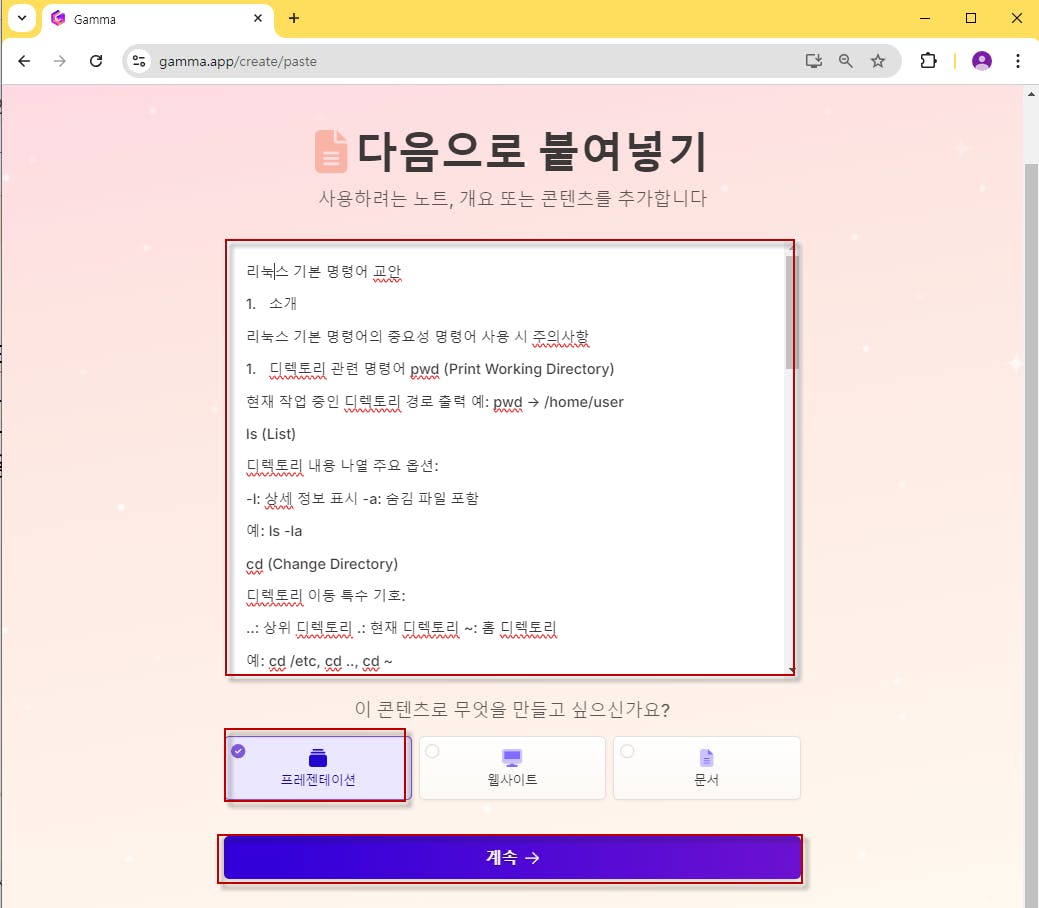Click the page scrollbar up arrow
This screenshot has width=1039, height=908.
click(1031, 94)
